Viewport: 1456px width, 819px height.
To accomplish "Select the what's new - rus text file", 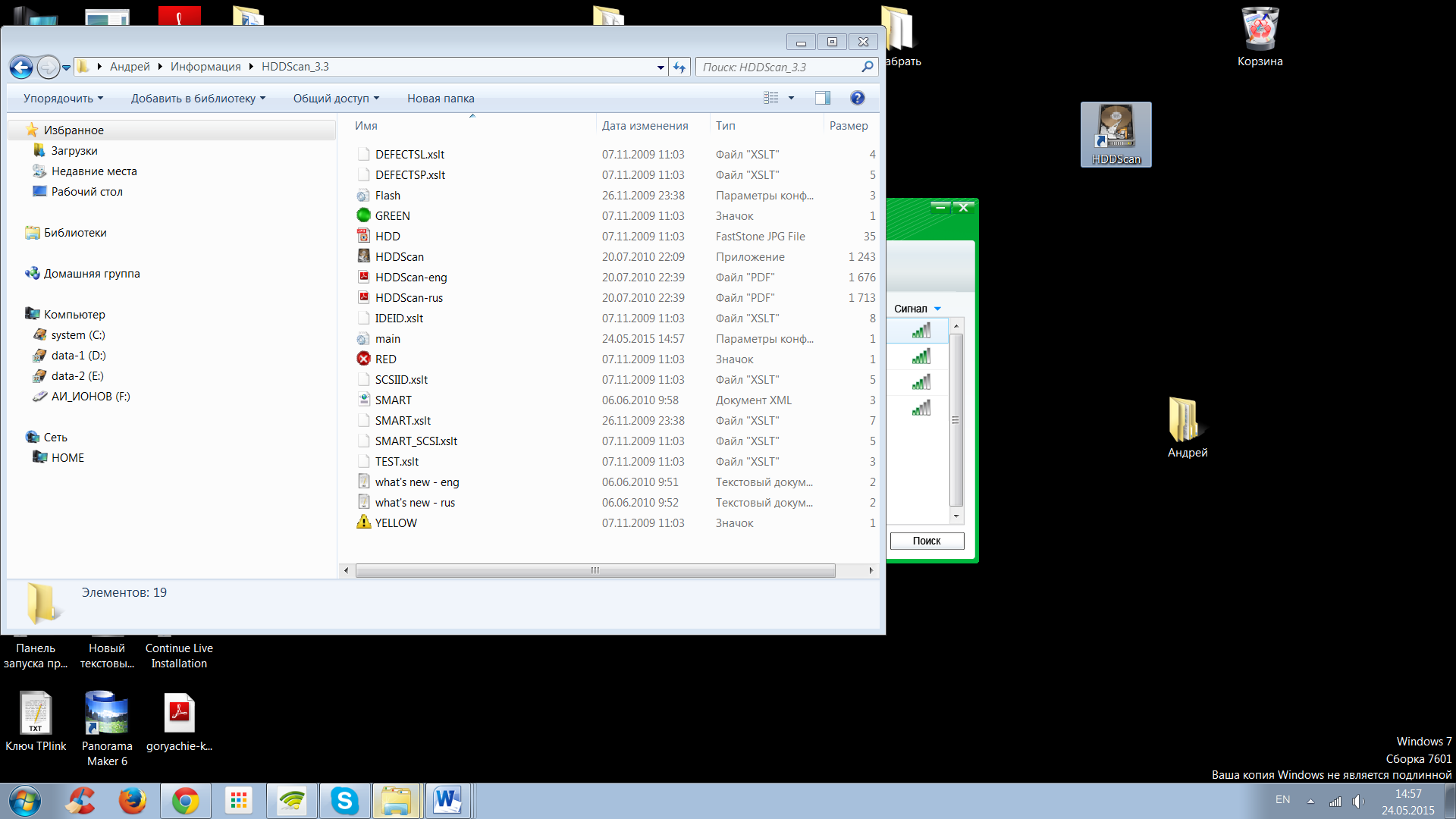I will 415,503.
